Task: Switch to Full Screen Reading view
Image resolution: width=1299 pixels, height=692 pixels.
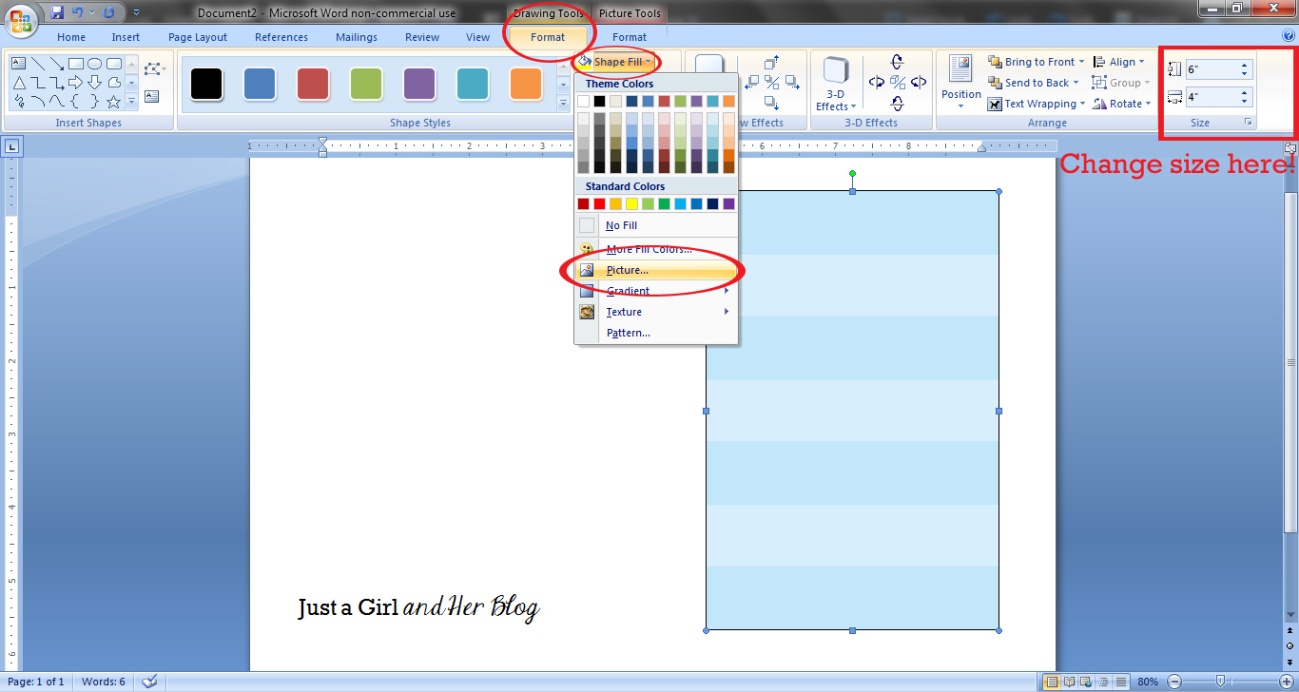Action: (1069, 682)
